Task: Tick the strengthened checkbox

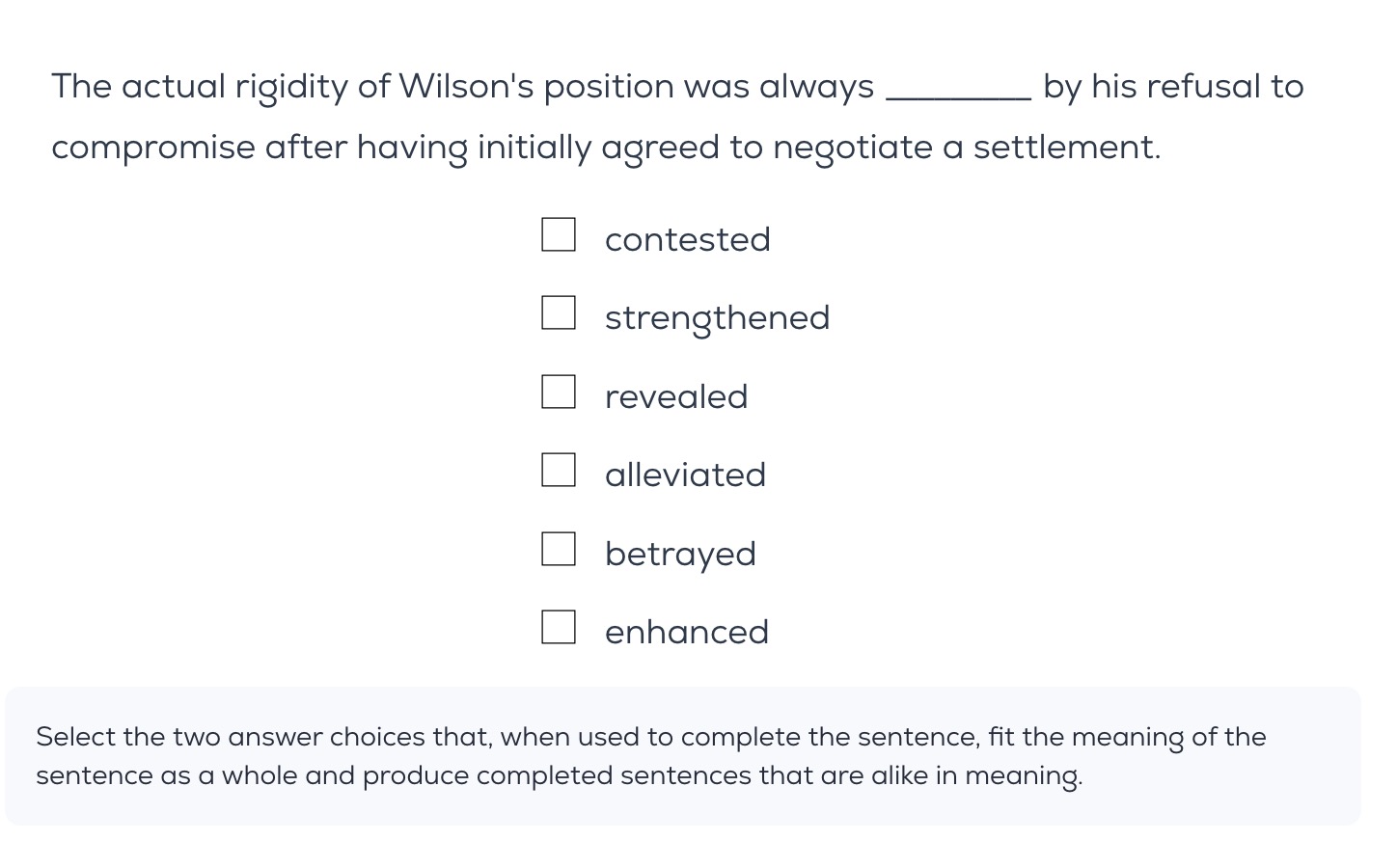Action: coord(559,312)
